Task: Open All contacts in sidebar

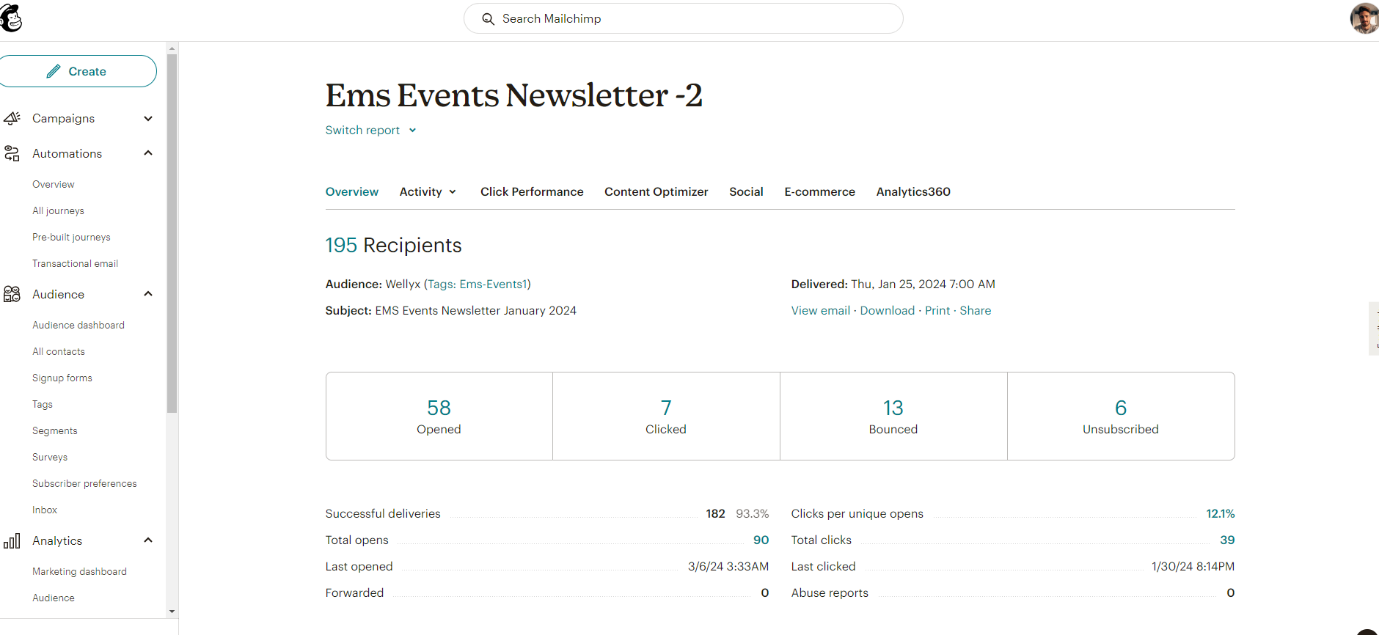Action: (x=58, y=352)
